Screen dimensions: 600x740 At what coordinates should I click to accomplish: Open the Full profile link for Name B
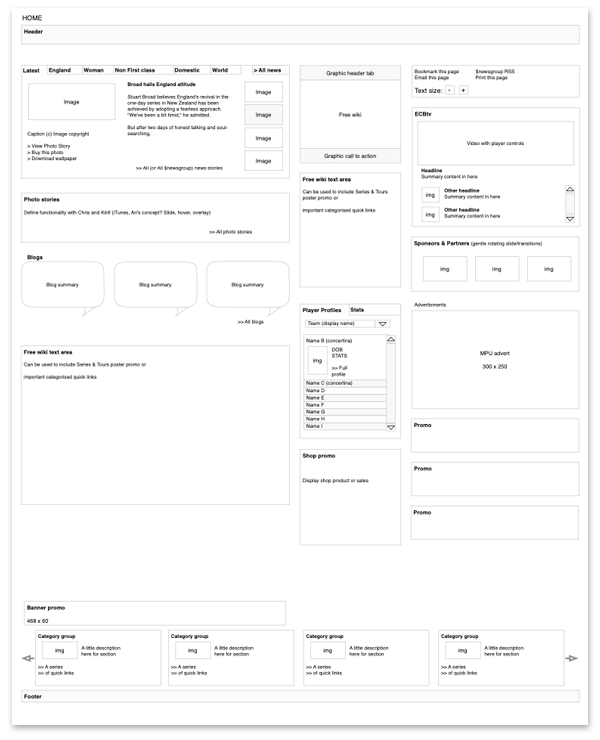click(x=339, y=371)
